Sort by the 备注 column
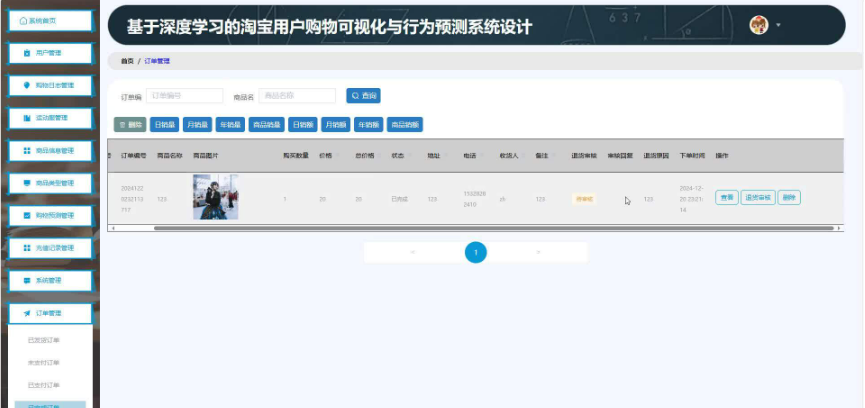The image size is (865, 408). coord(542,156)
